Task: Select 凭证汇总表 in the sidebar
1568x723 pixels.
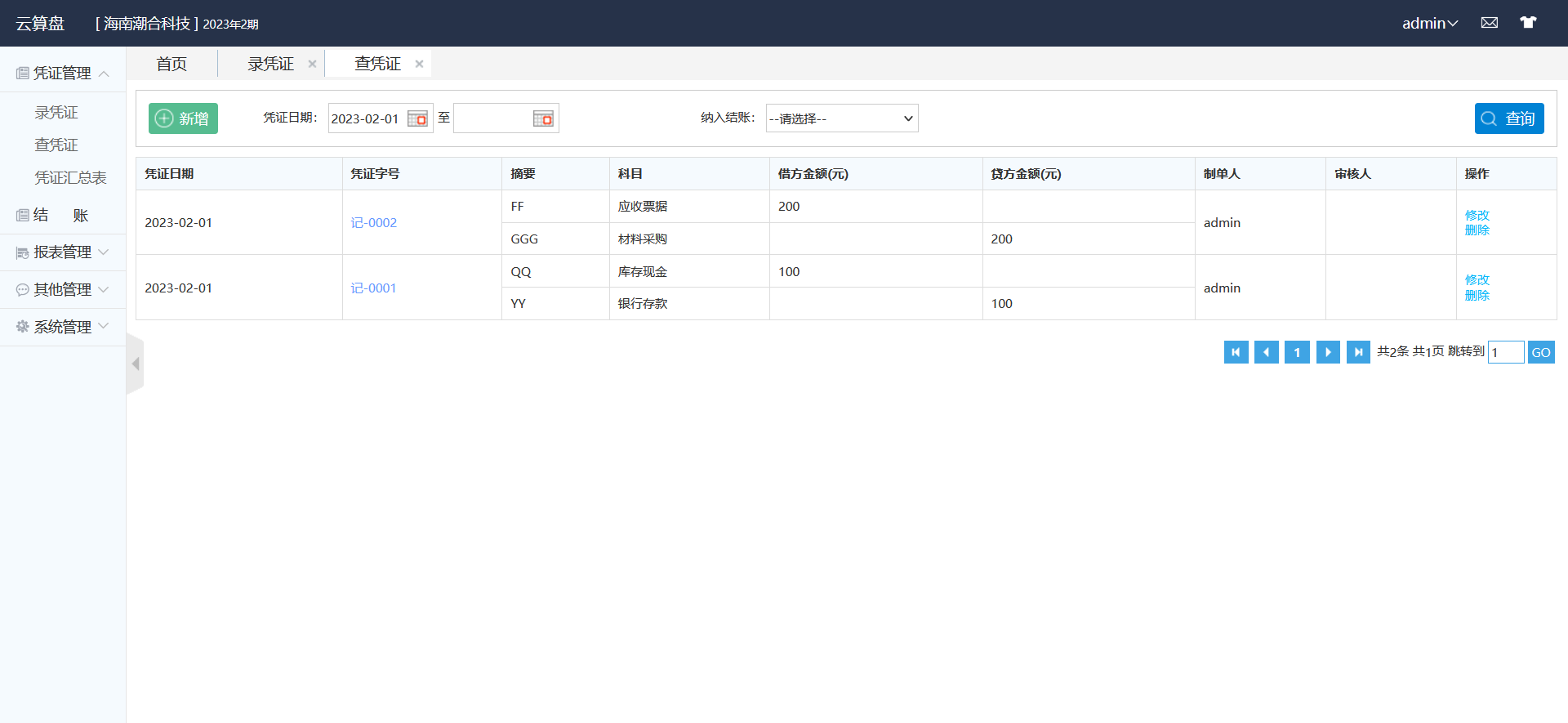Action: [x=70, y=178]
